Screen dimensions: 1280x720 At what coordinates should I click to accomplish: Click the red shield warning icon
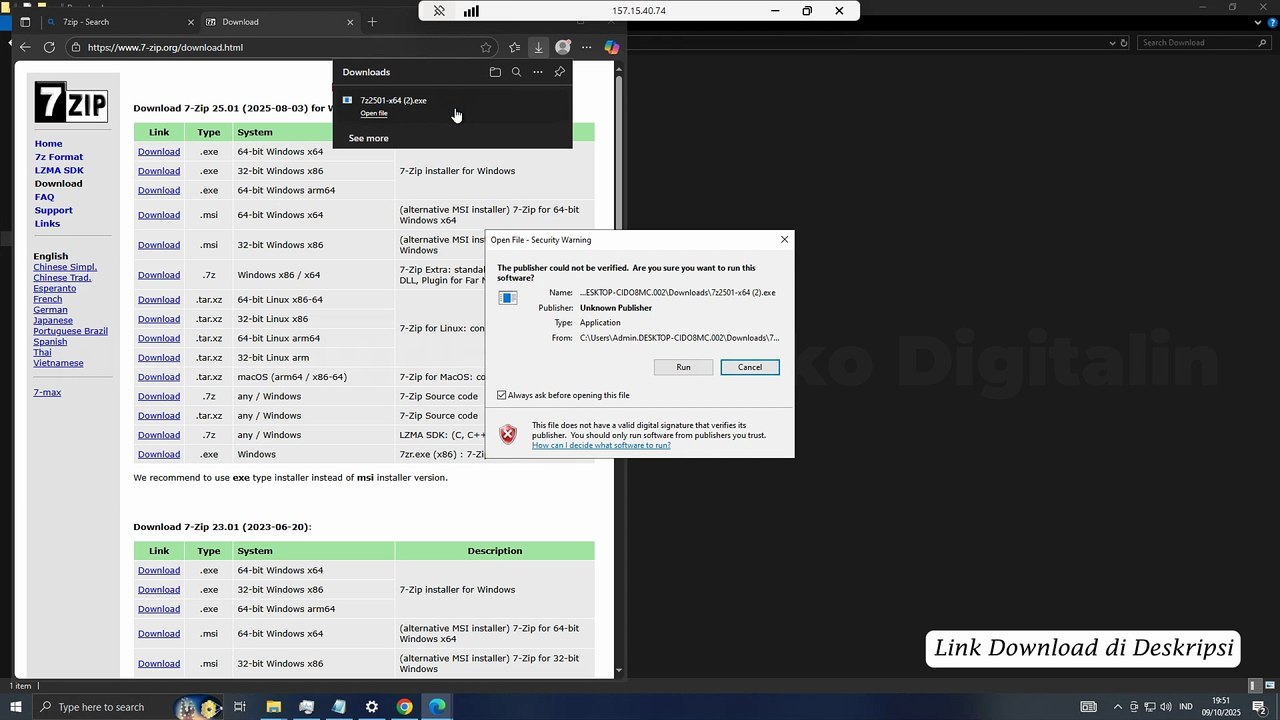tap(508, 434)
